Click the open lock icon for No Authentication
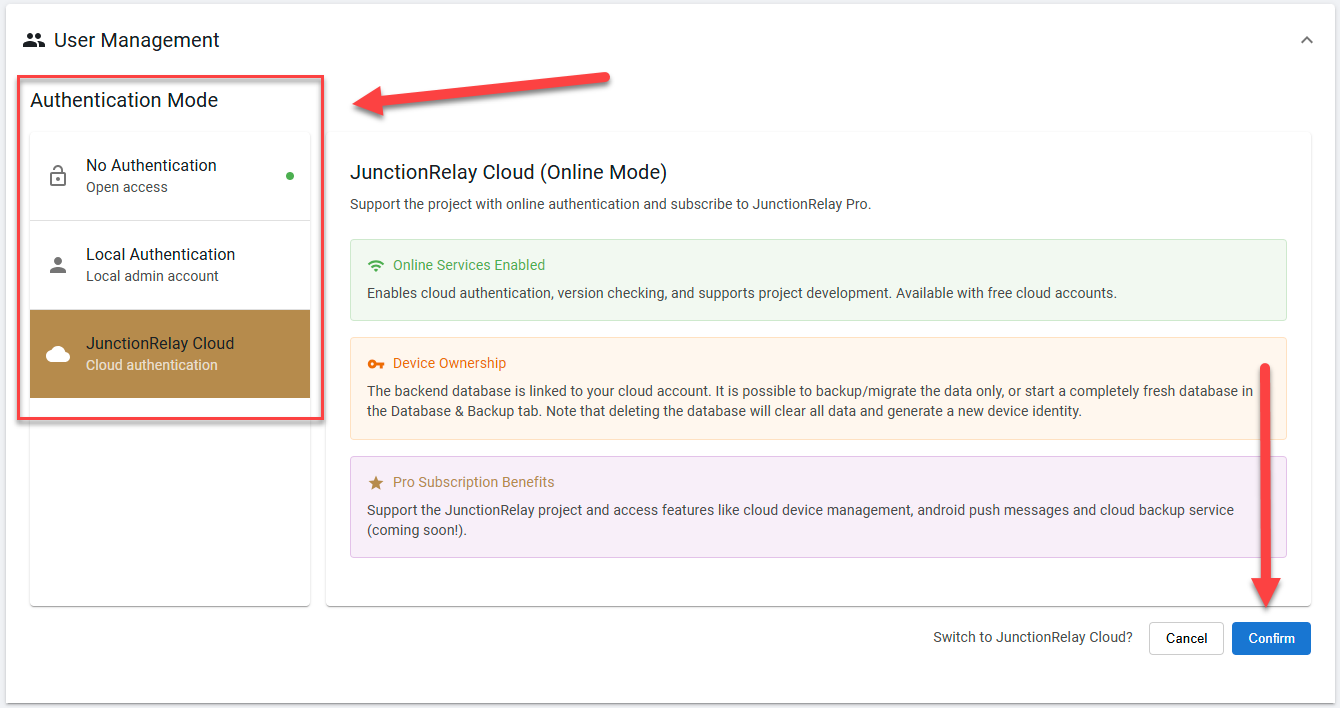The width and height of the screenshot is (1340, 708). 58,176
